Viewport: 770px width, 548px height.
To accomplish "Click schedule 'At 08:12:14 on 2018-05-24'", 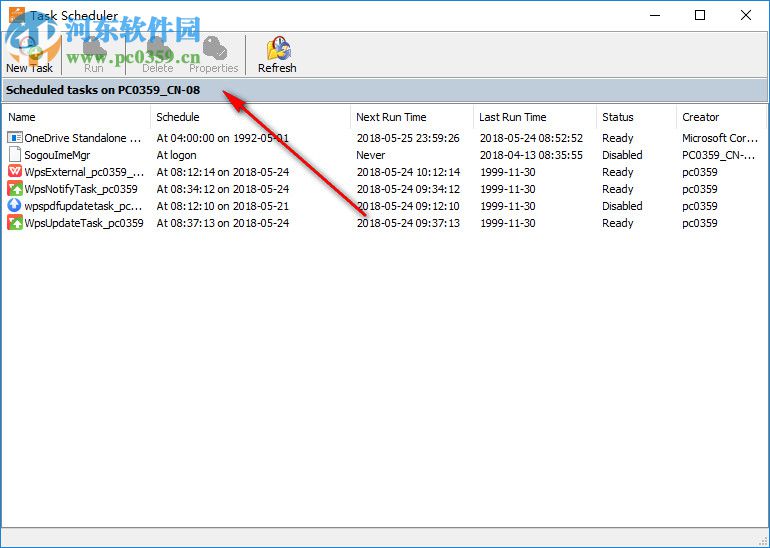I will tap(222, 172).
